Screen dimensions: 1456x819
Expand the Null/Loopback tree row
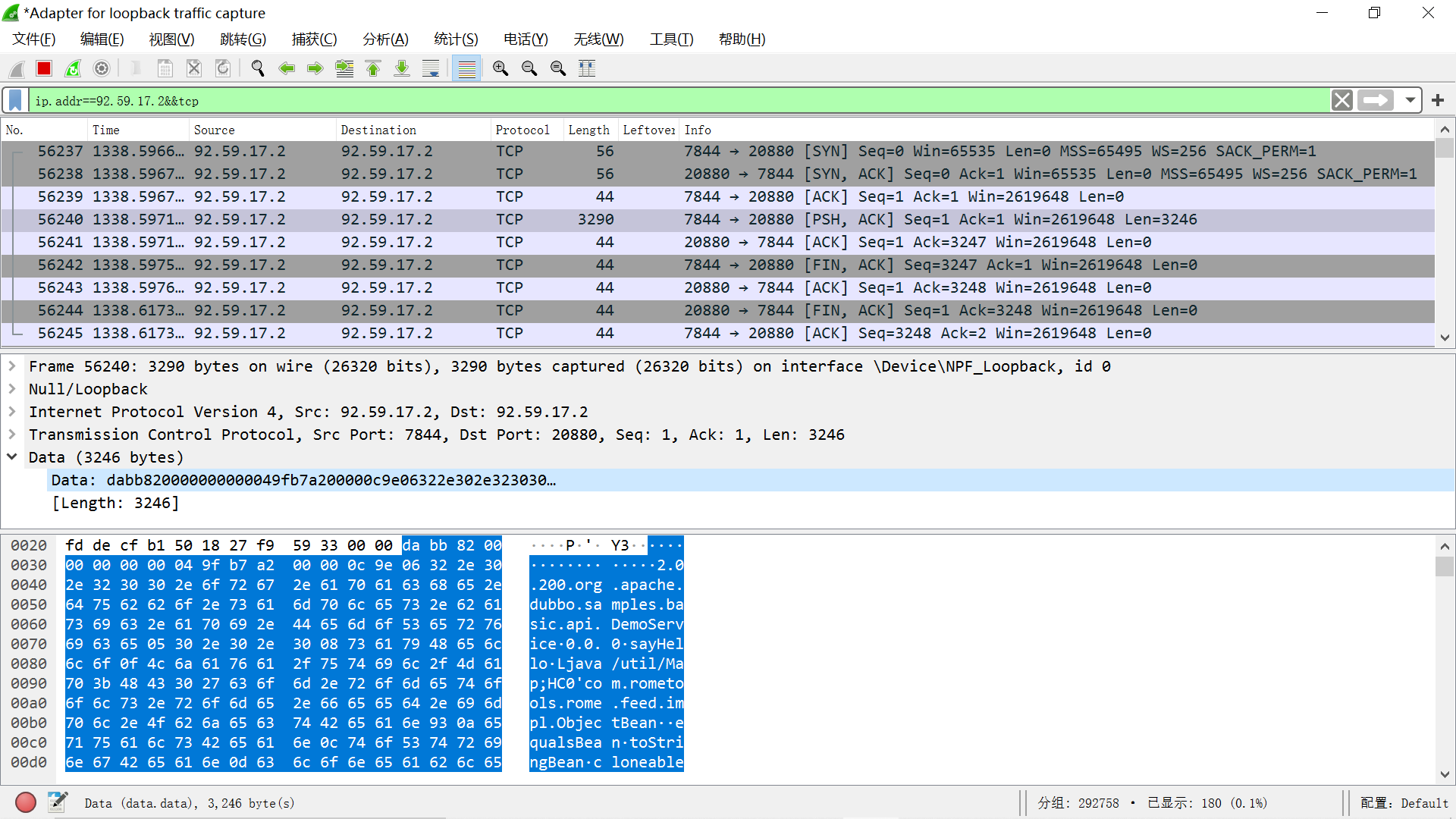(12, 389)
